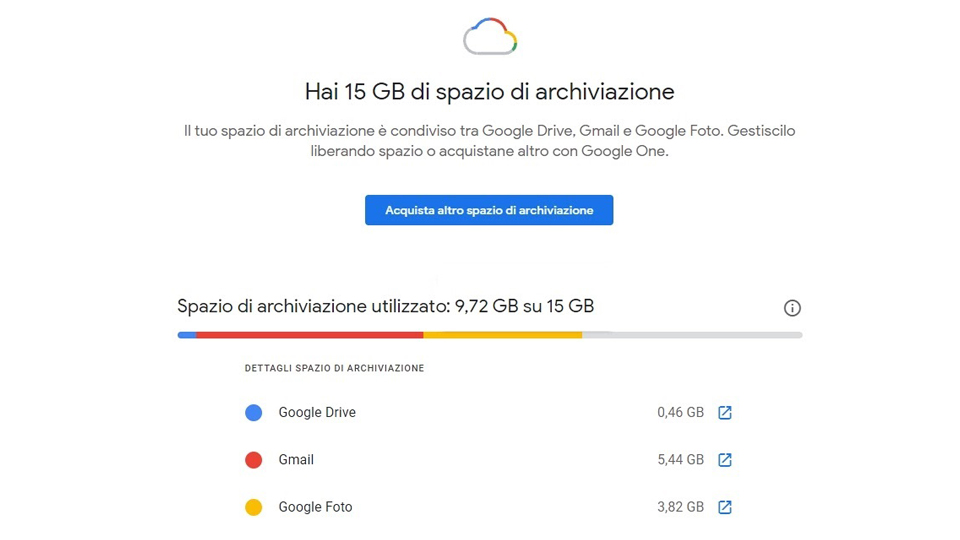Open Google Foto storage external link icon

tap(725, 507)
